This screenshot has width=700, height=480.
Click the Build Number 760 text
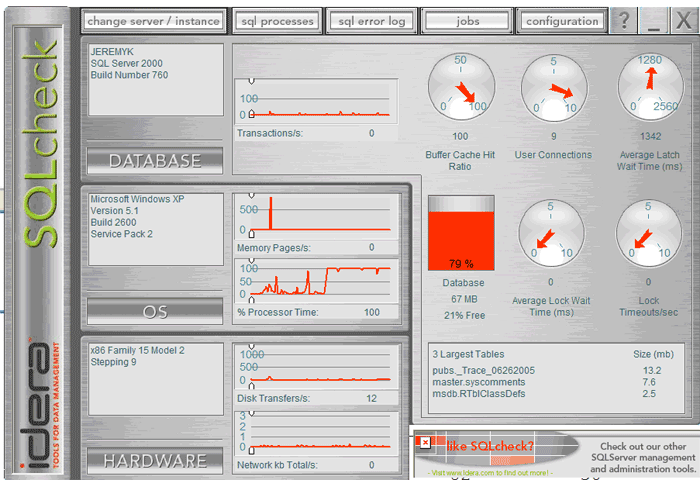[x=129, y=75]
